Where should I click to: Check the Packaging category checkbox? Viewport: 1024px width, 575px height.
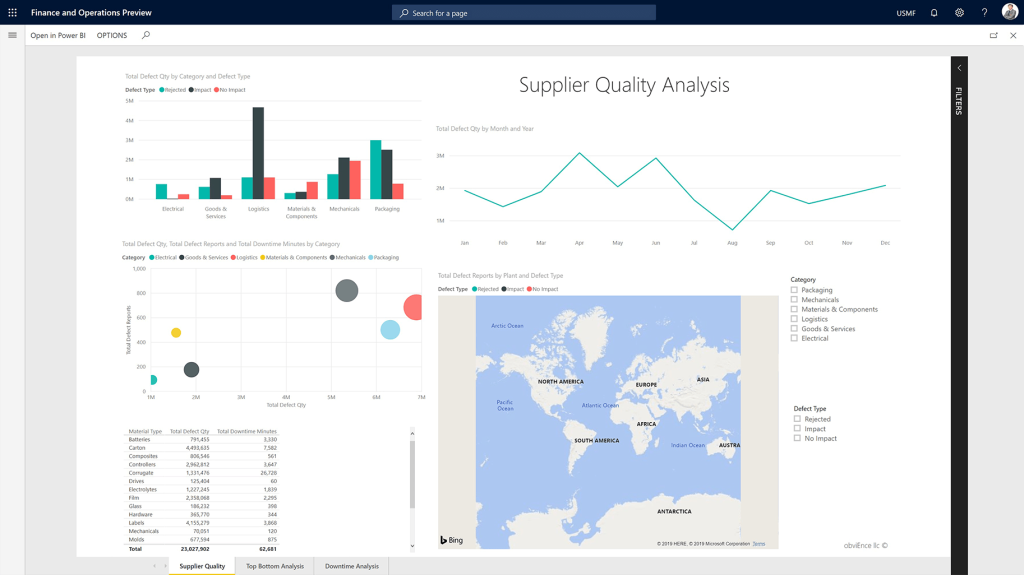(795, 290)
